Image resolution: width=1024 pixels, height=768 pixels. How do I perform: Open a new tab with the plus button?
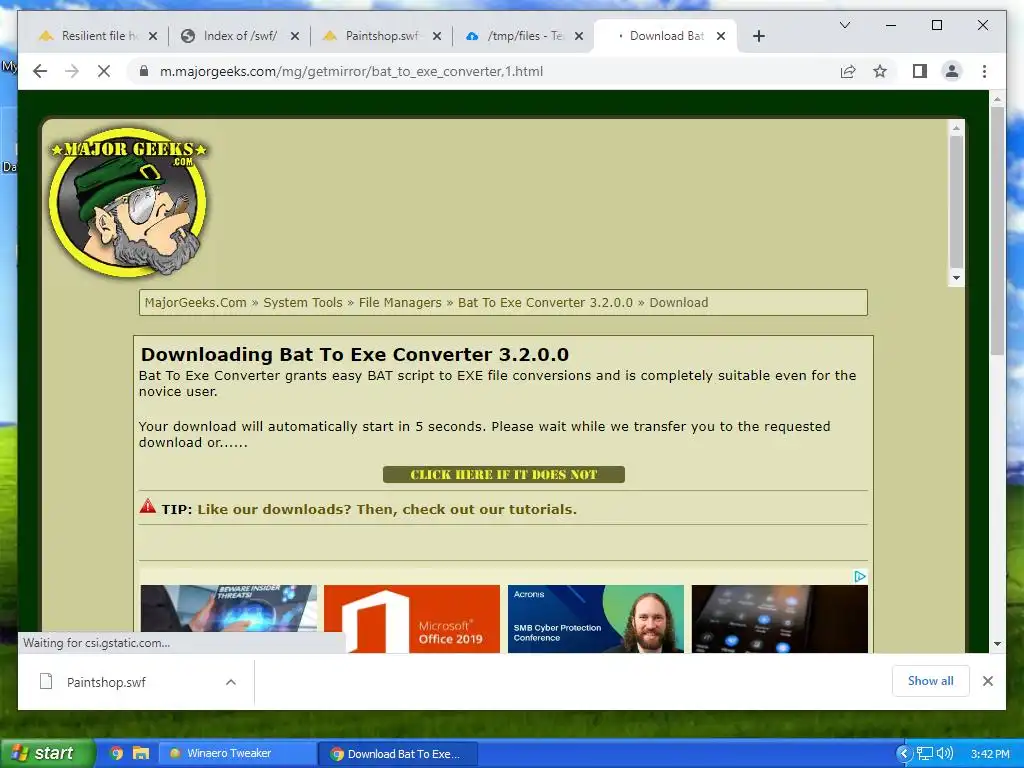click(x=758, y=36)
